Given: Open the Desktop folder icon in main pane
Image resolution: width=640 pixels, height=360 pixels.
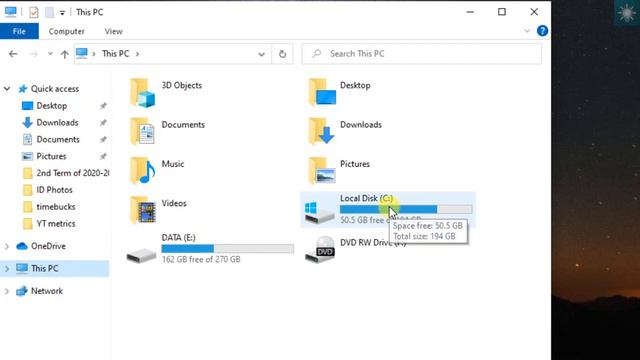Looking at the screenshot, I should [x=322, y=92].
